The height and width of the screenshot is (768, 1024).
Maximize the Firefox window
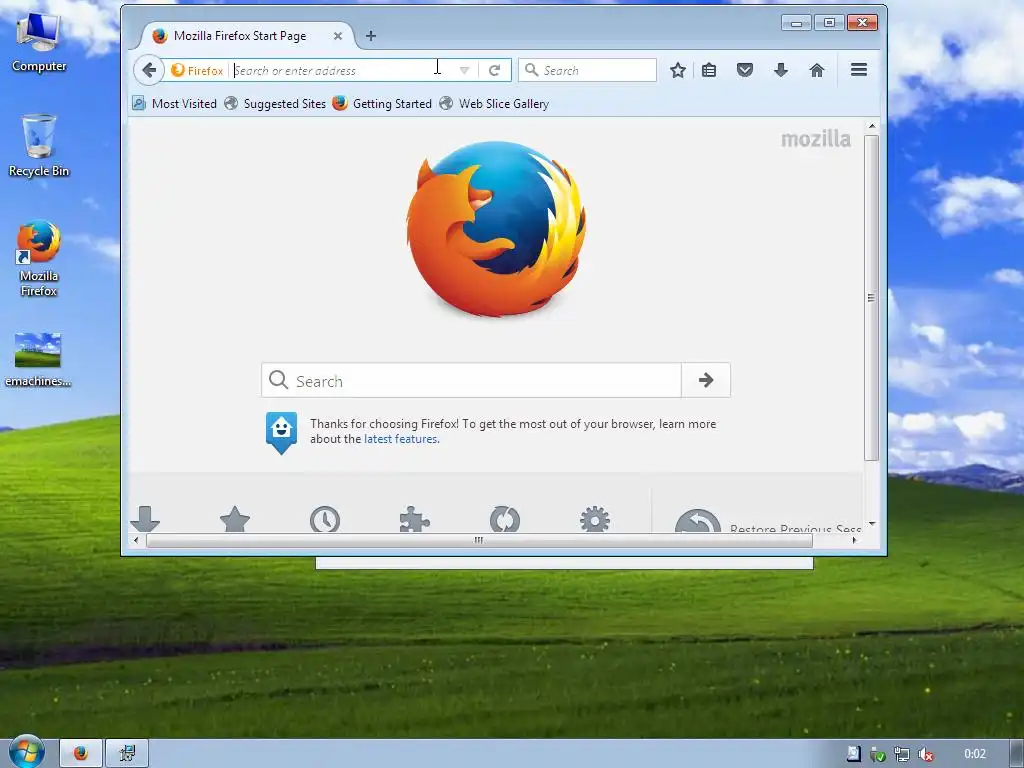click(x=829, y=23)
